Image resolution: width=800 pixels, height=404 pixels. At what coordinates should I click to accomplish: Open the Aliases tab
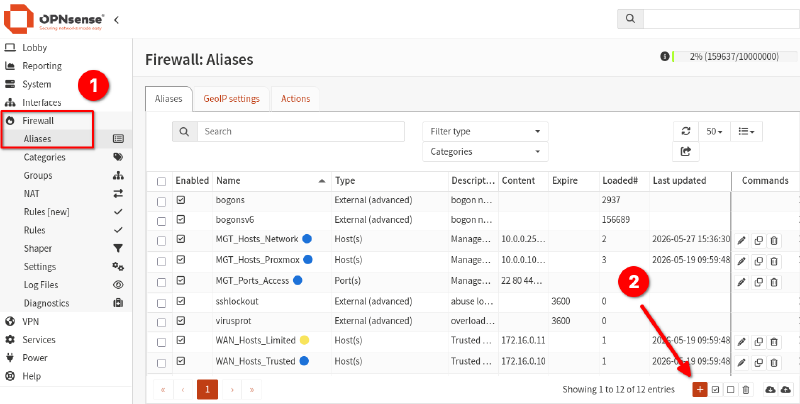pyautogui.click(x=168, y=99)
